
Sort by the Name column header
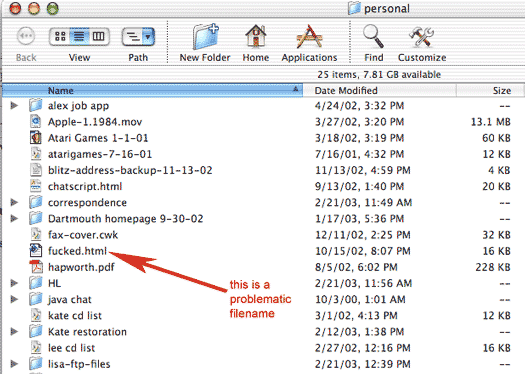tap(152, 90)
